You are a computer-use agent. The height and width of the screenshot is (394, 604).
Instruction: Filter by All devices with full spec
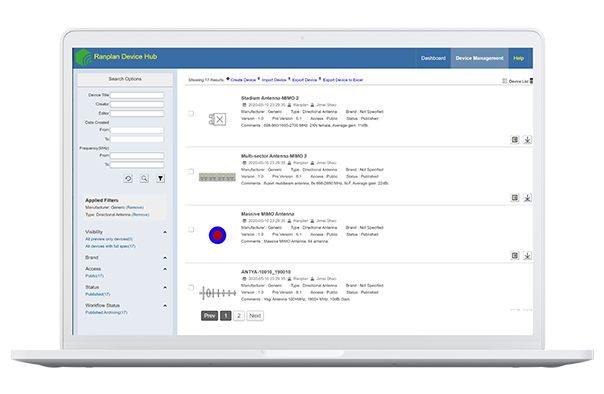click(110, 246)
